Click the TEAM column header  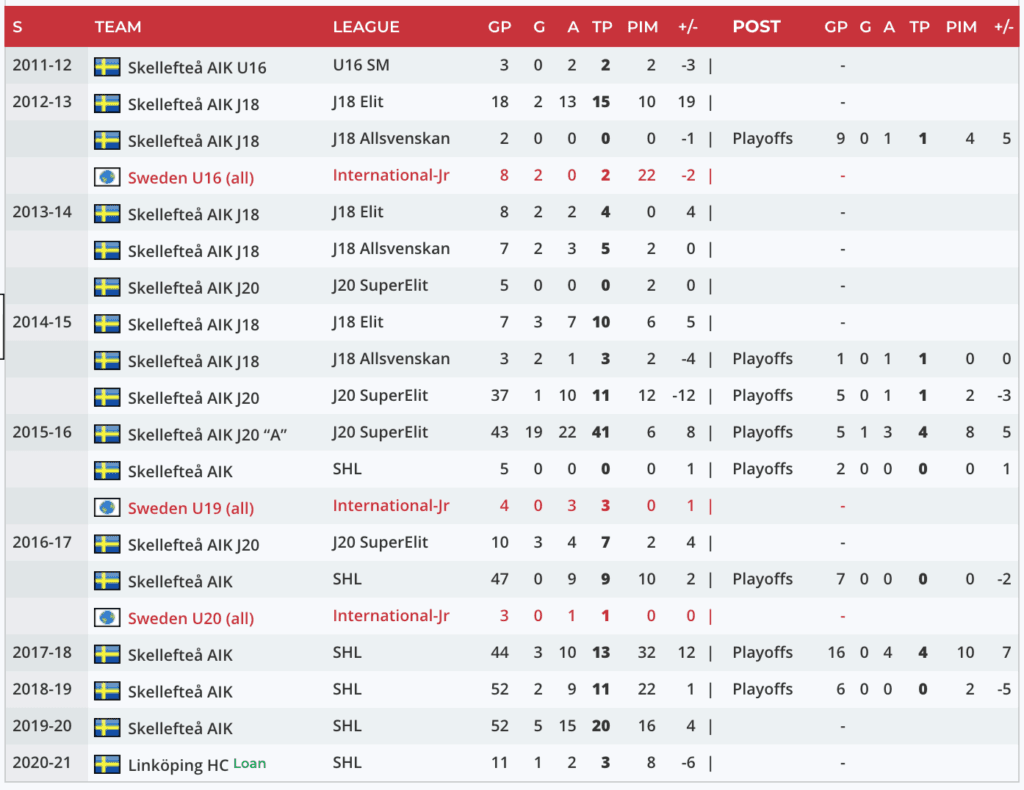(x=118, y=27)
